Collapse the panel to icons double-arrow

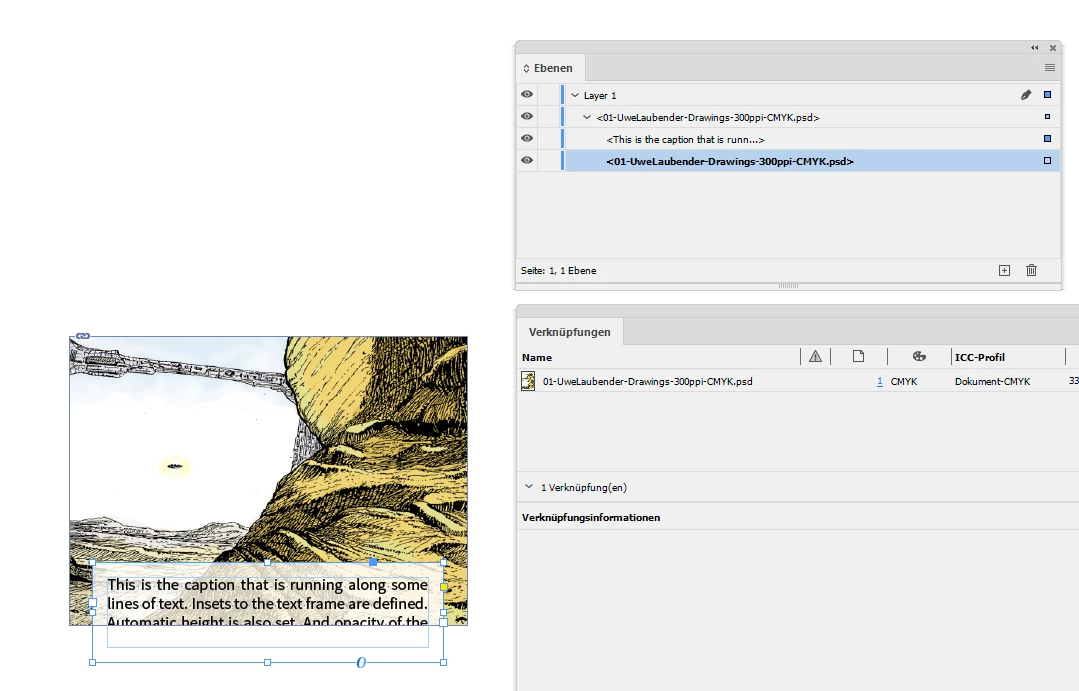(1035, 48)
